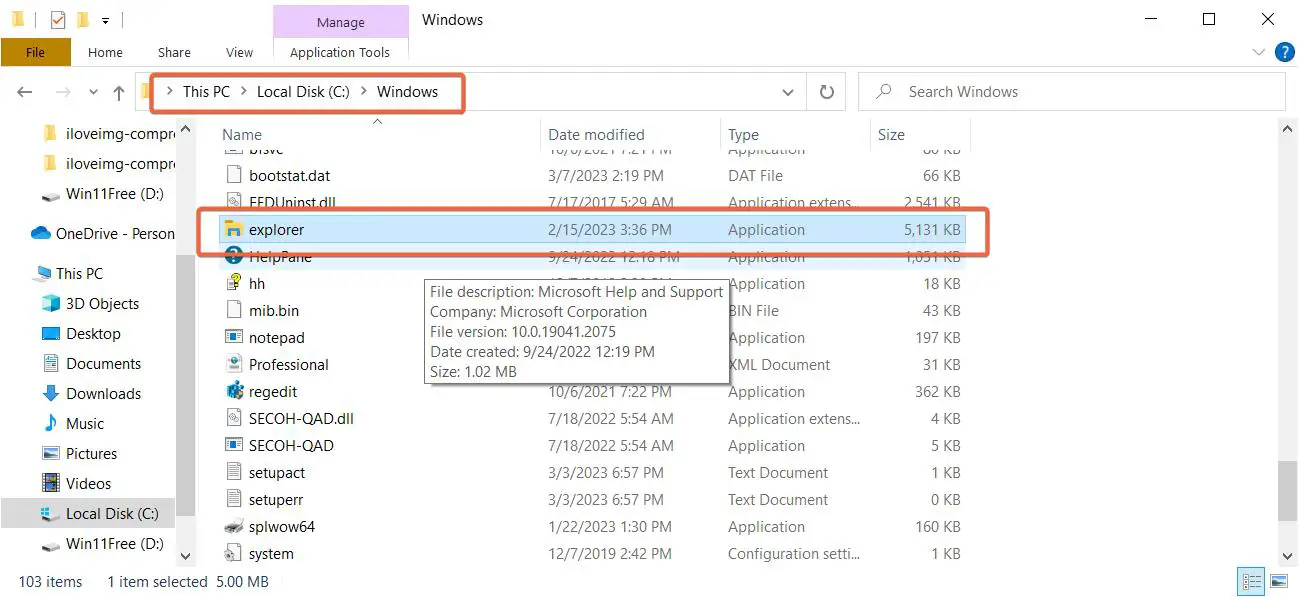Screen dimensions: 1299x597
Task: Open Customize Quick Access Toolbar dropdown
Action: coord(105,20)
